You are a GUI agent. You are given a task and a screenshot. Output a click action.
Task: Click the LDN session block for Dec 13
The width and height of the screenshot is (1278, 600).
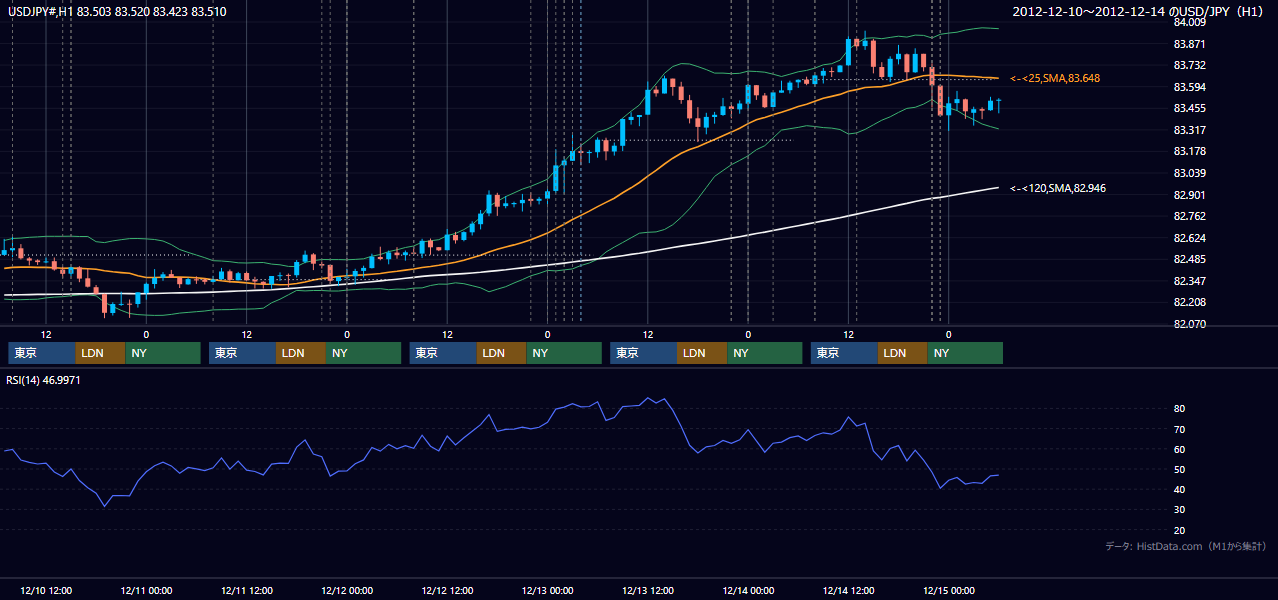(x=702, y=353)
